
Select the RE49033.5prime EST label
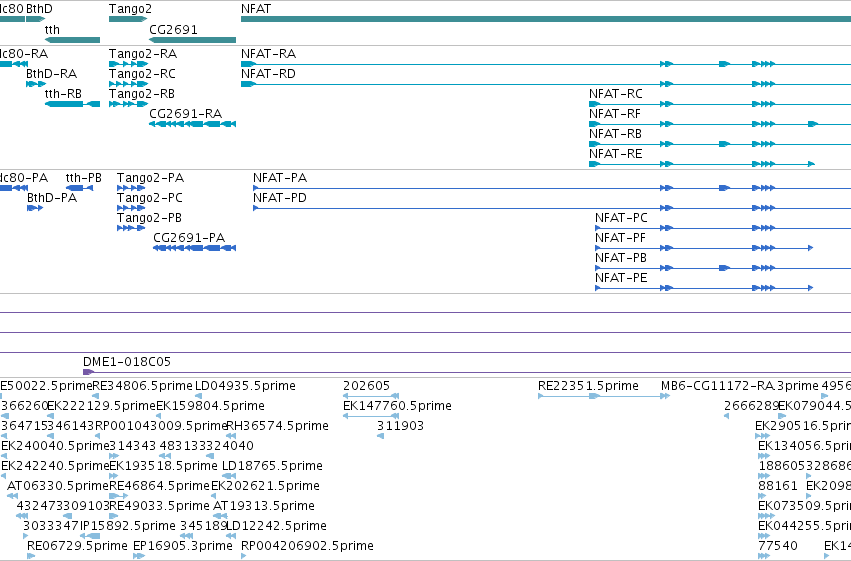coord(160,506)
